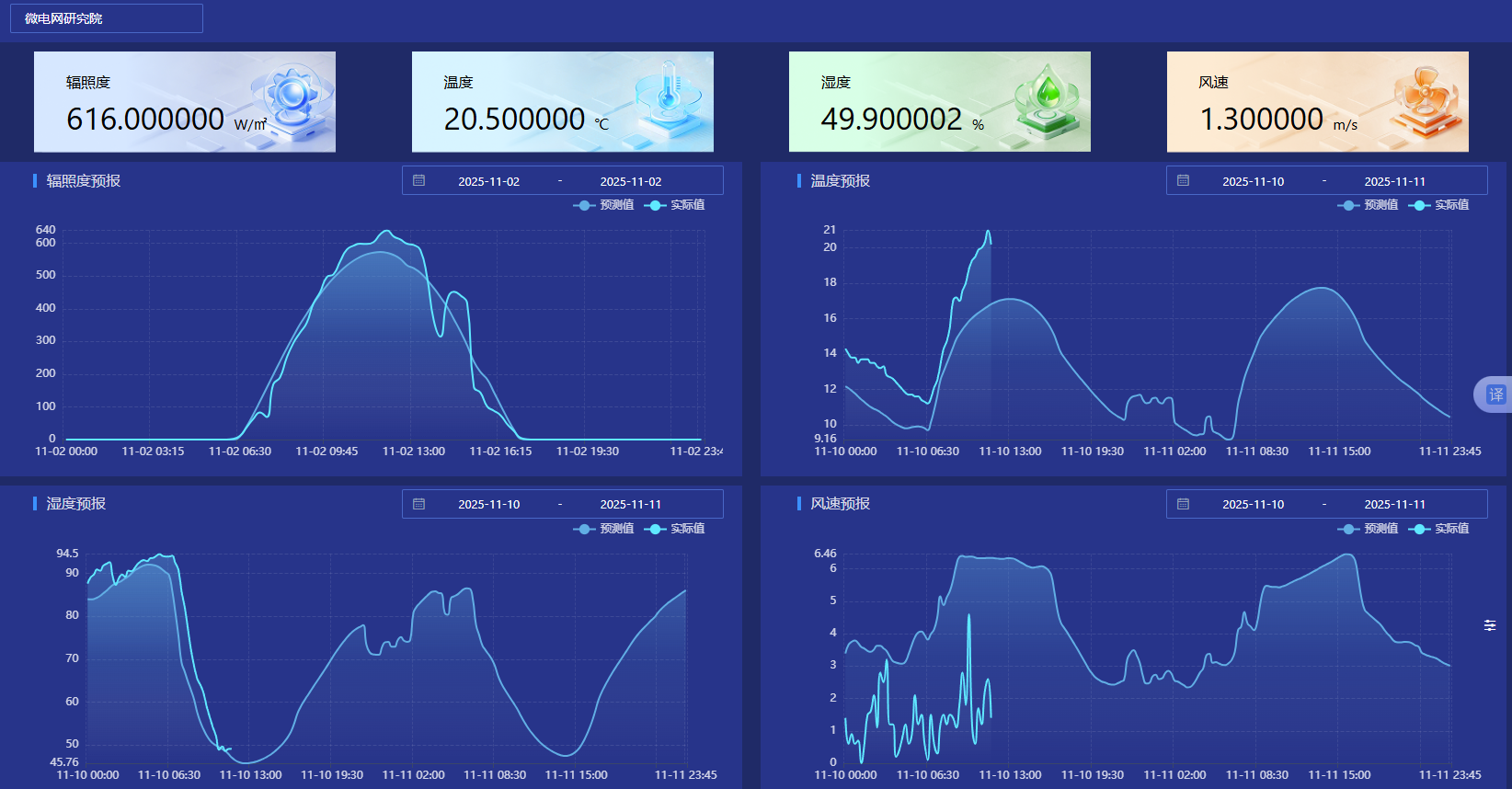The image size is (1512, 789).
Task: Select start date 2025-11-10 in 风速预报
Action: point(1254,504)
